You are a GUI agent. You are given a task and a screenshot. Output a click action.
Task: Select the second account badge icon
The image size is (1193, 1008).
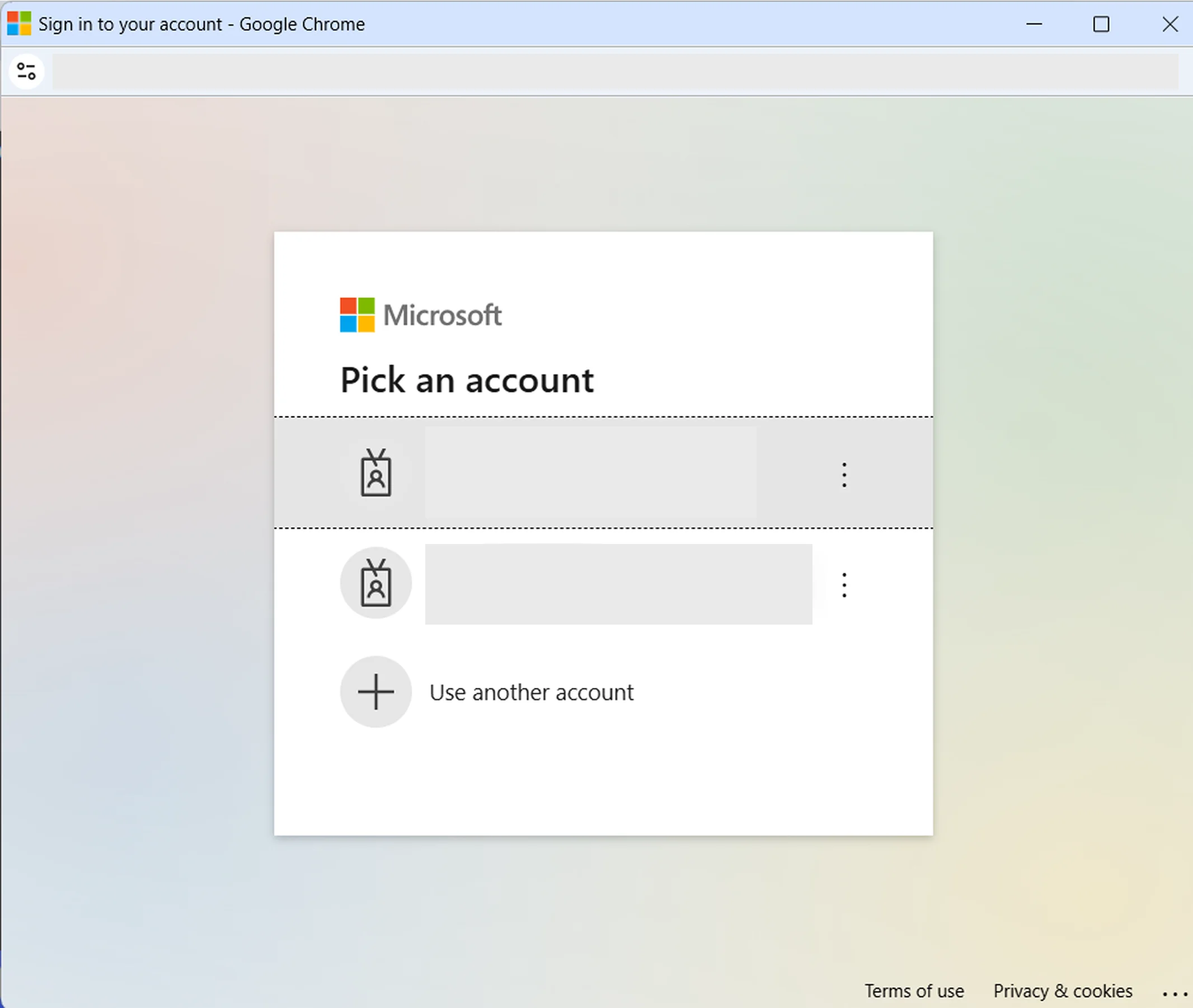point(376,583)
